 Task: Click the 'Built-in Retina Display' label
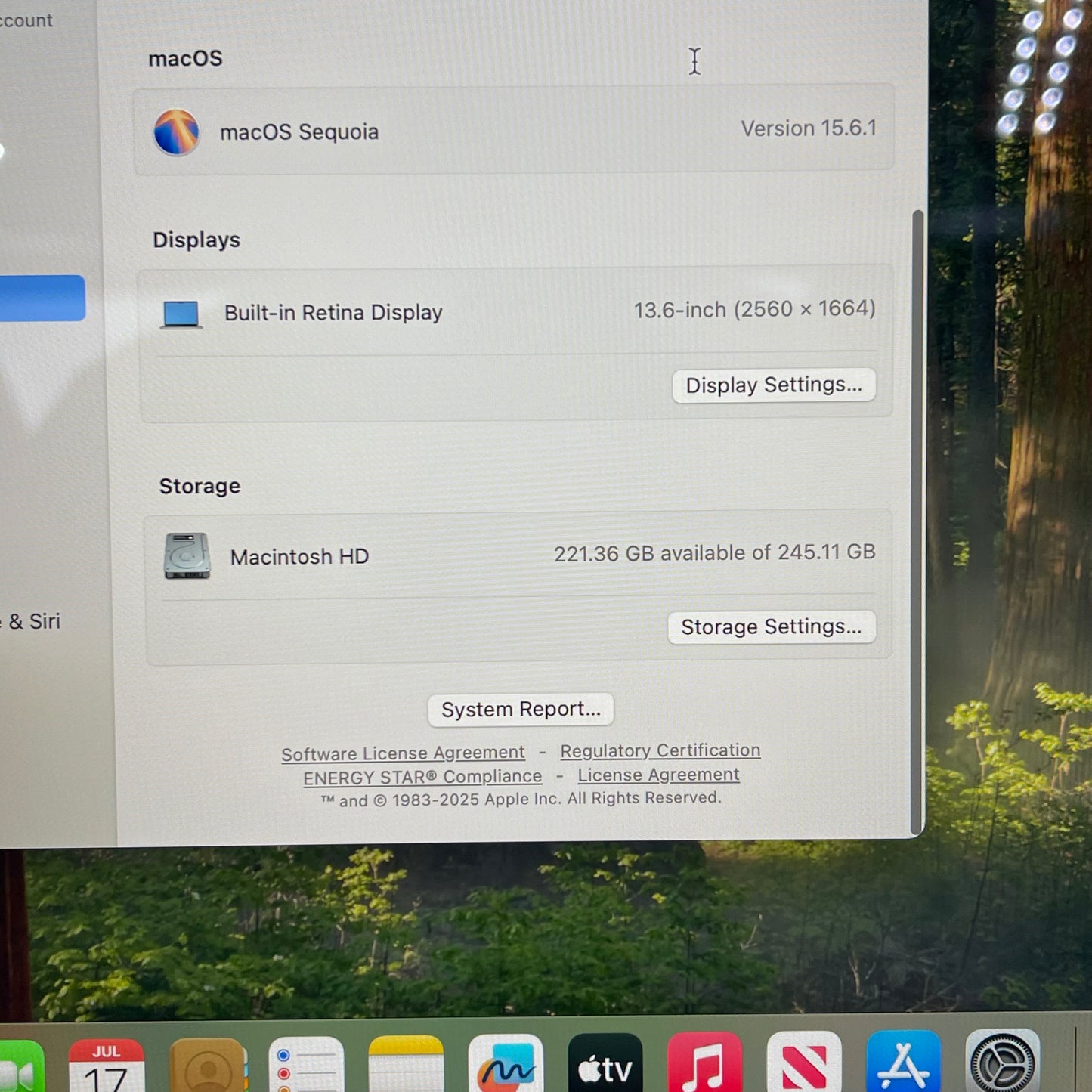pos(333,313)
